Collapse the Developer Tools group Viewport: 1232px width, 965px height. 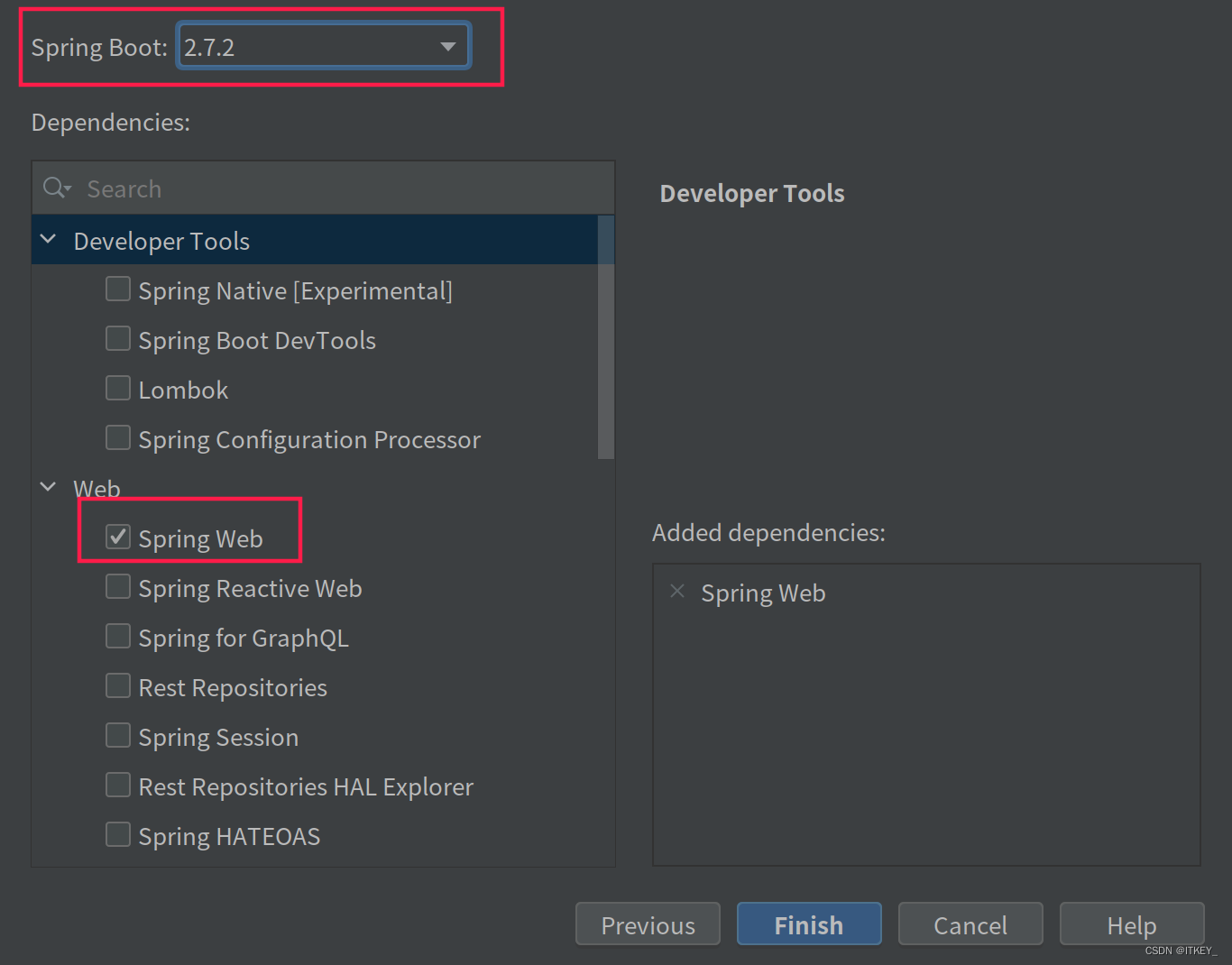tap(49, 240)
